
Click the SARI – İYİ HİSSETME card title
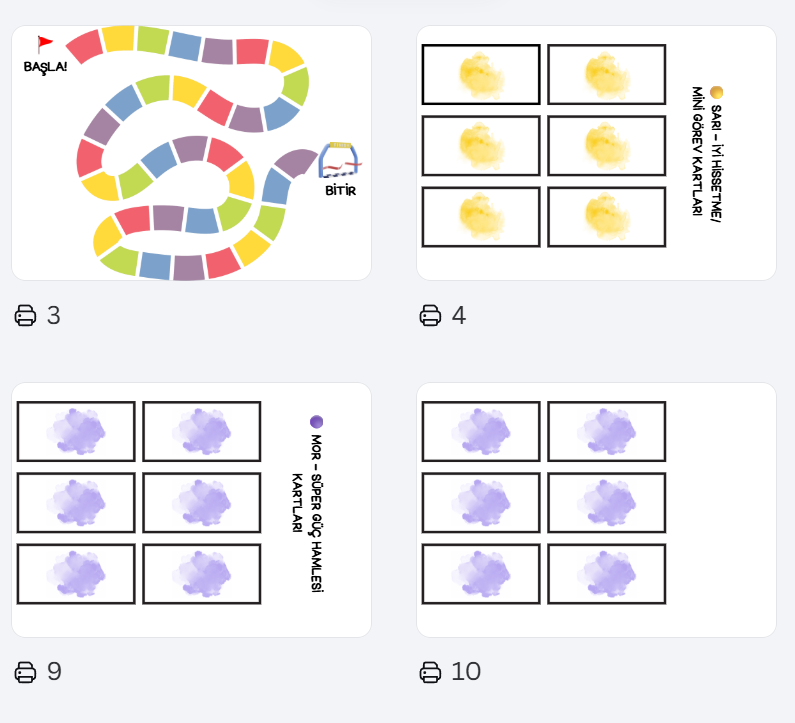tap(707, 154)
